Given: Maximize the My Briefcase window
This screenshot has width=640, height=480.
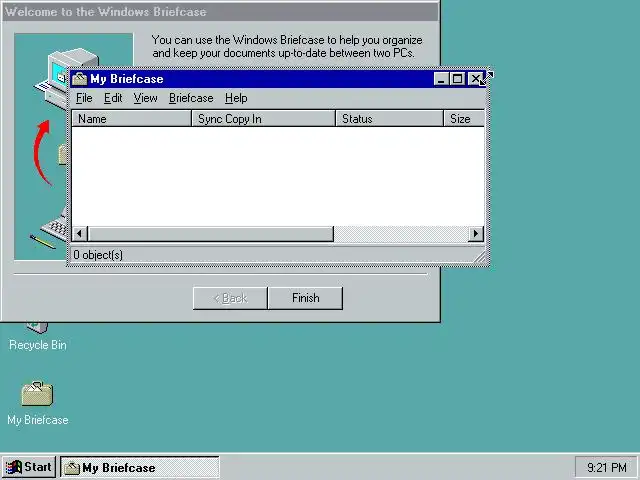Looking at the screenshot, I should pos(457,79).
